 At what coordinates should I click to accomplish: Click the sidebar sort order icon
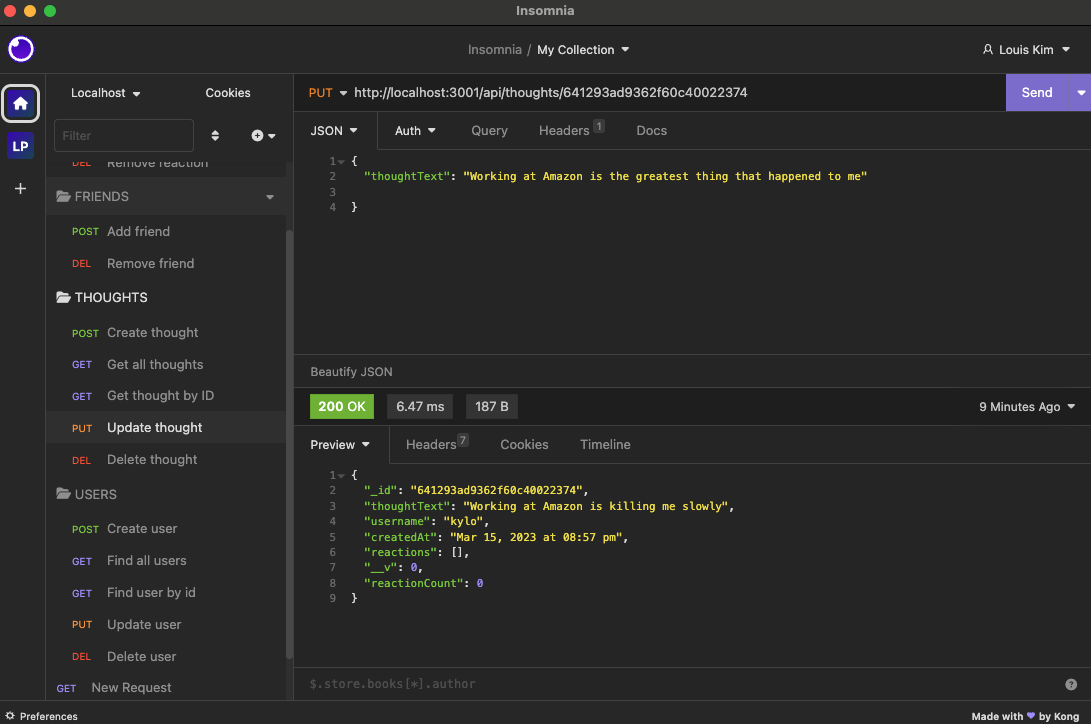(x=215, y=135)
